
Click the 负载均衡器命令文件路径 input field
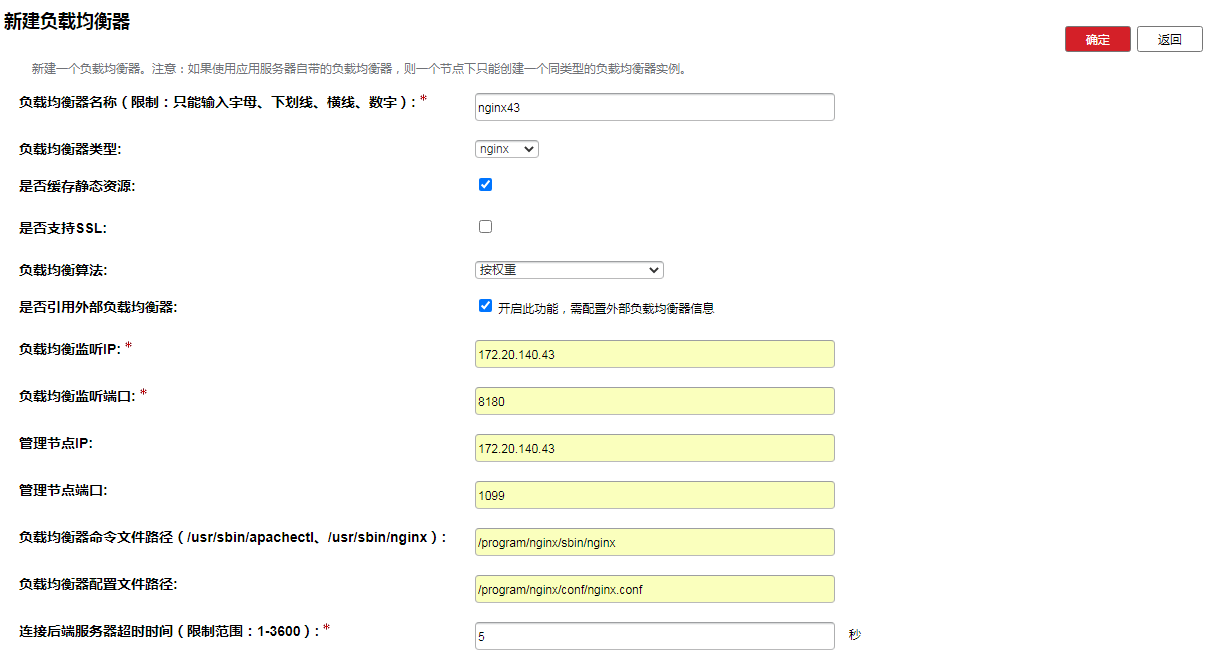click(x=654, y=542)
